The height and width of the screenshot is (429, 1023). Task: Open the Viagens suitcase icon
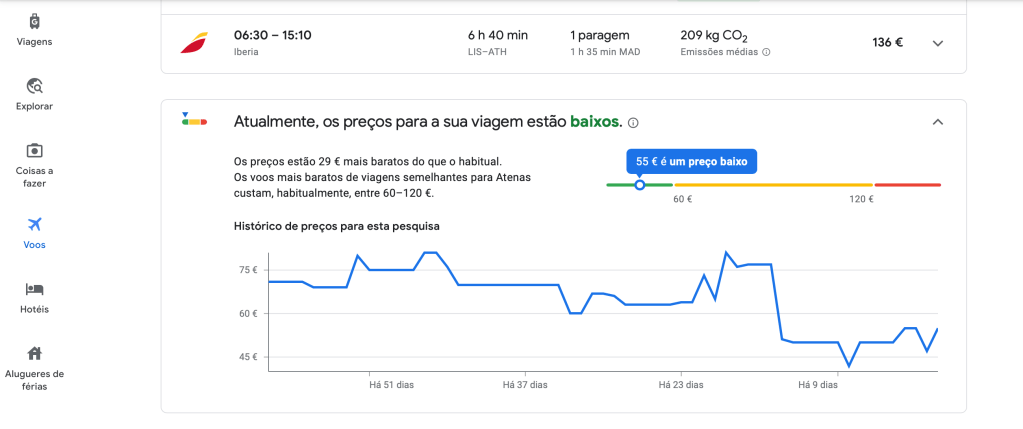click(35, 21)
